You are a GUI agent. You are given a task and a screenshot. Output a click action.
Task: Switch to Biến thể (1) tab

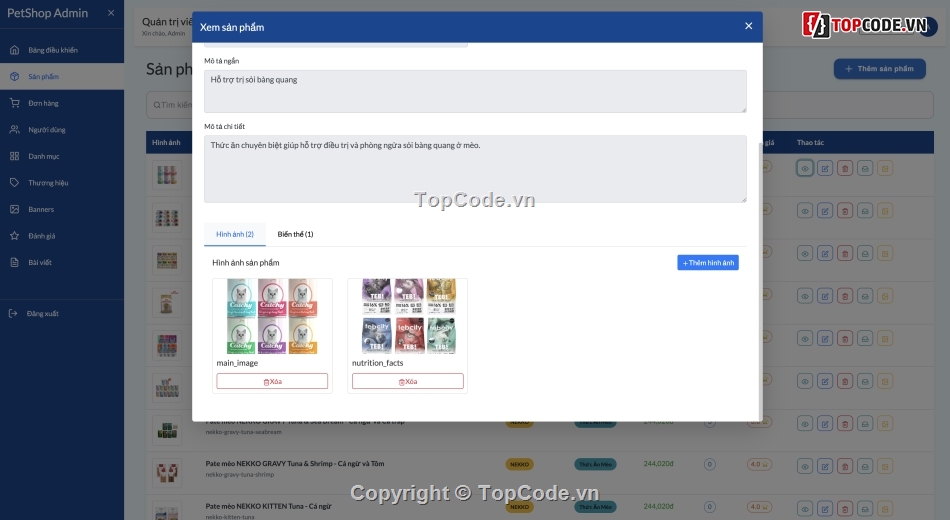(295, 234)
